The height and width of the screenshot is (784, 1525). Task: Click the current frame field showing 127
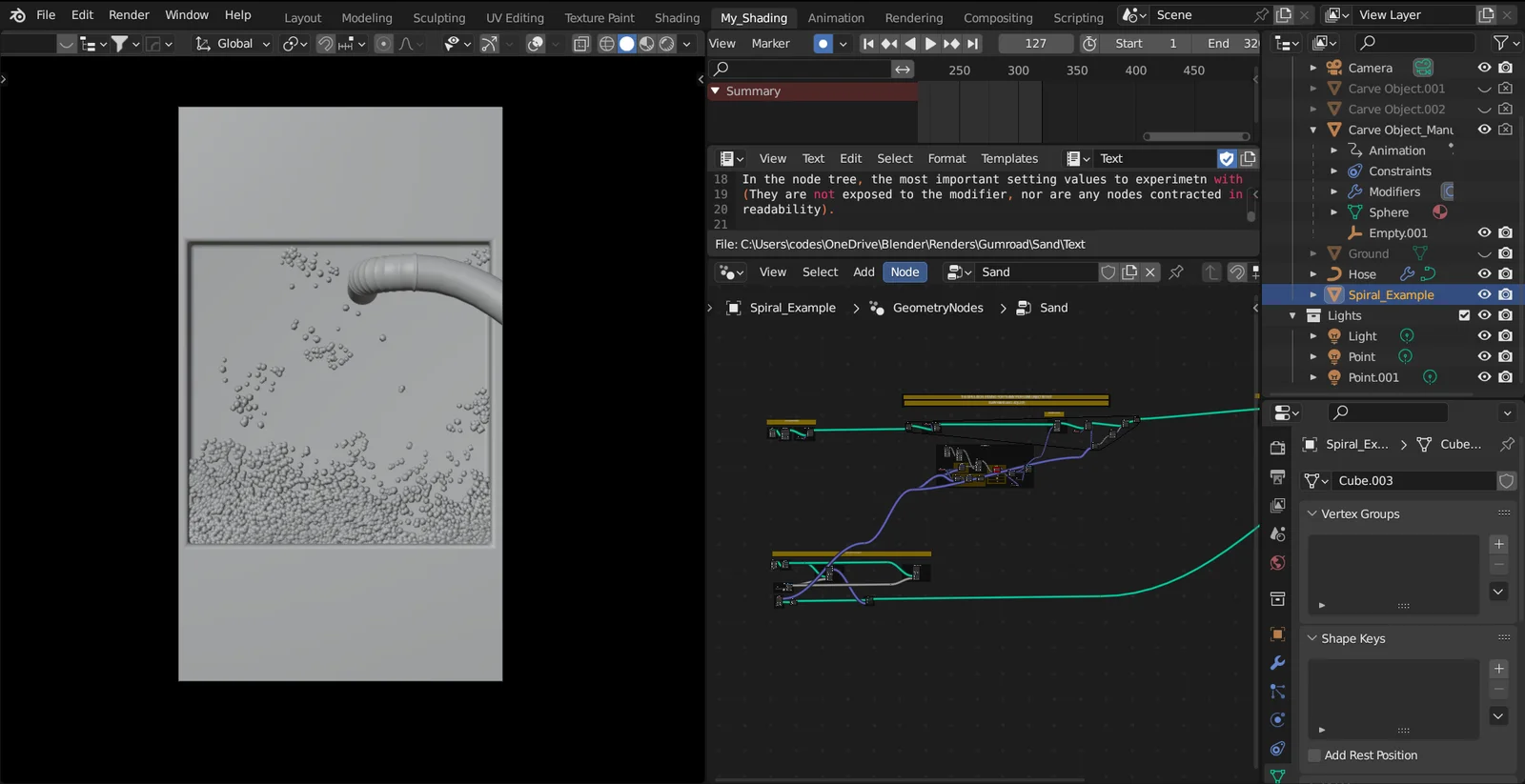click(1035, 44)
